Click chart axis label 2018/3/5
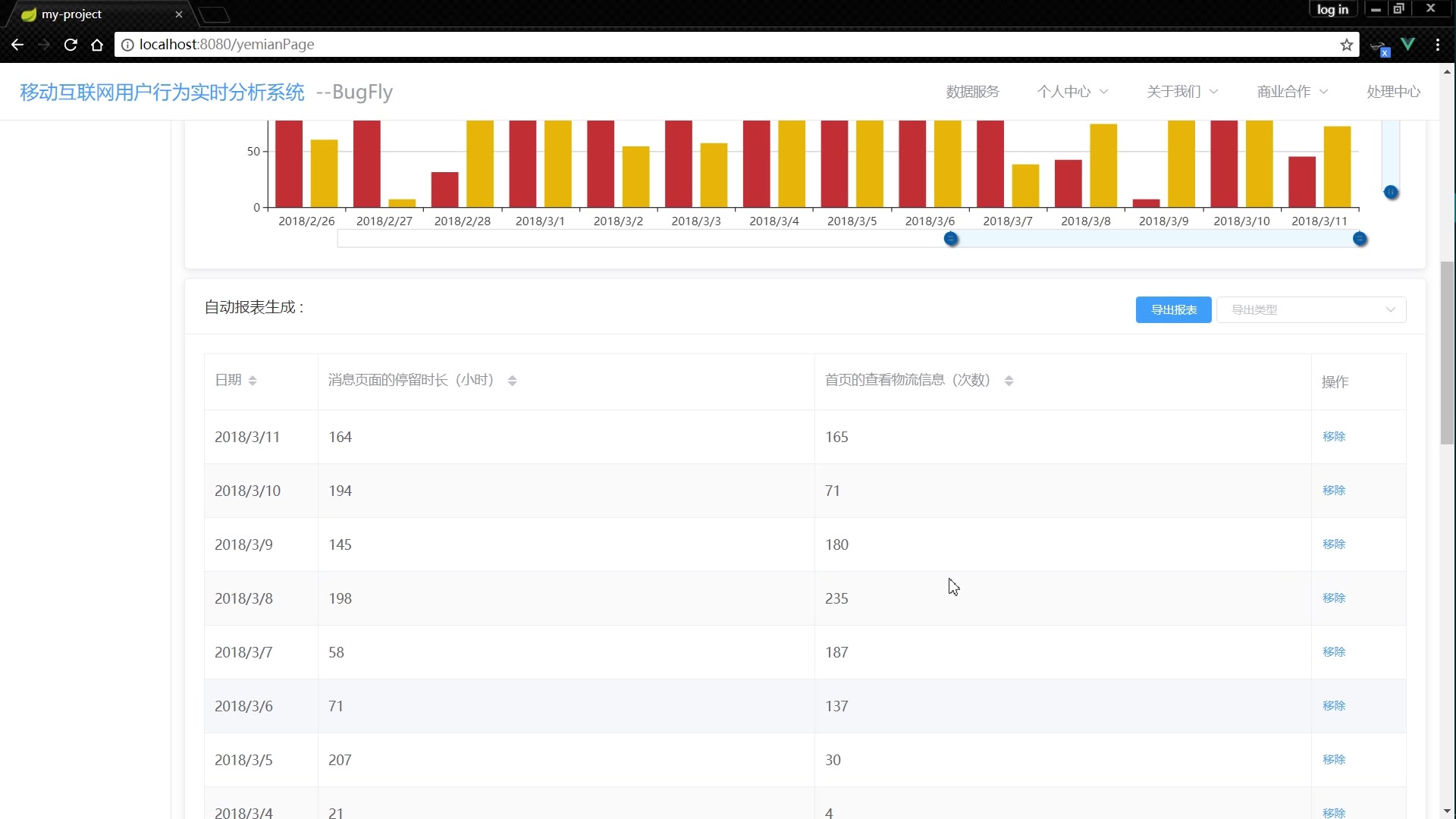This screenshot has height=819, width=1456. point(852,221)
